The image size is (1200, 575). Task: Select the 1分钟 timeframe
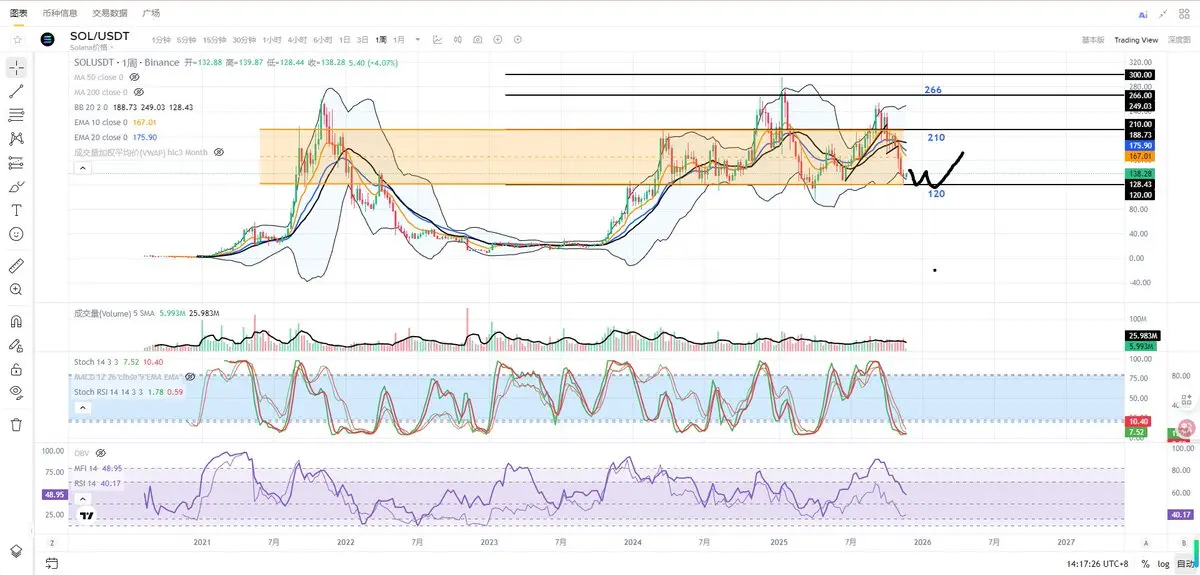[161, 39]
